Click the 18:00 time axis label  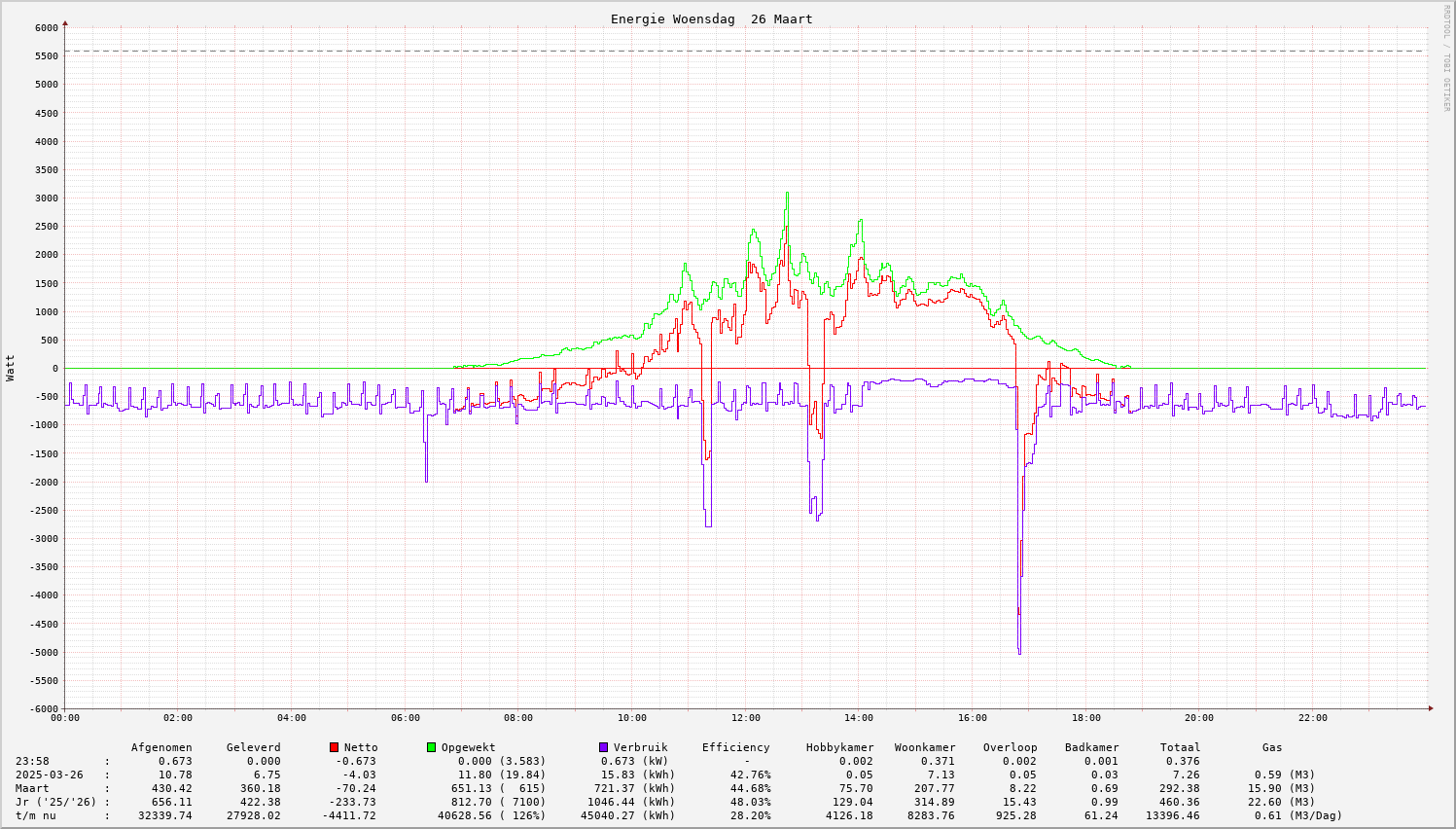coord(1085,718)
